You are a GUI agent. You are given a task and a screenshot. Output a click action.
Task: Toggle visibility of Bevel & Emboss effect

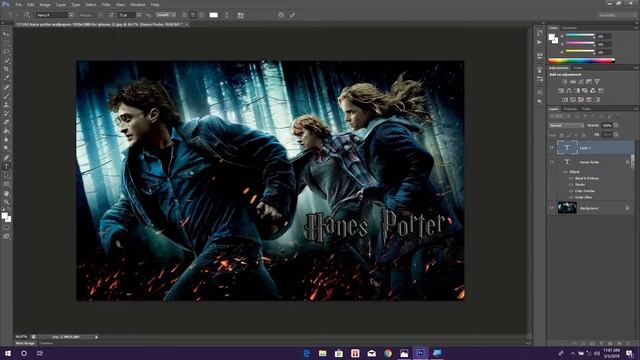point(571,178)
